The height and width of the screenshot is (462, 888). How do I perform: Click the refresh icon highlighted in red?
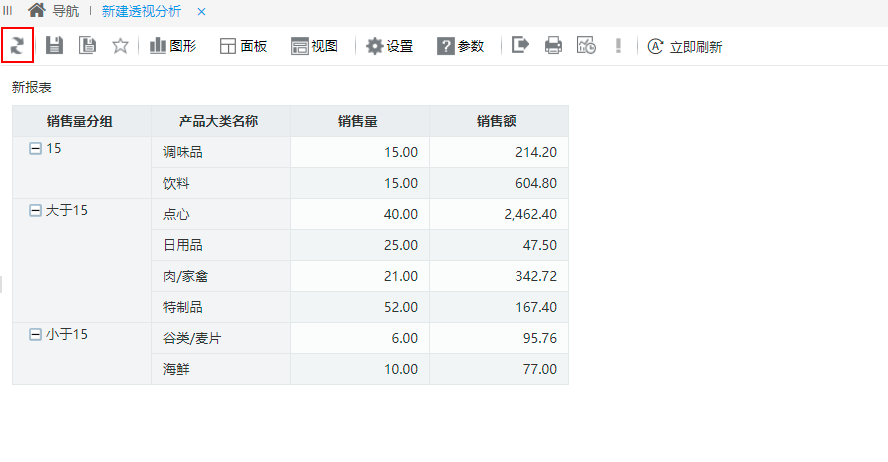pos(18,45)
